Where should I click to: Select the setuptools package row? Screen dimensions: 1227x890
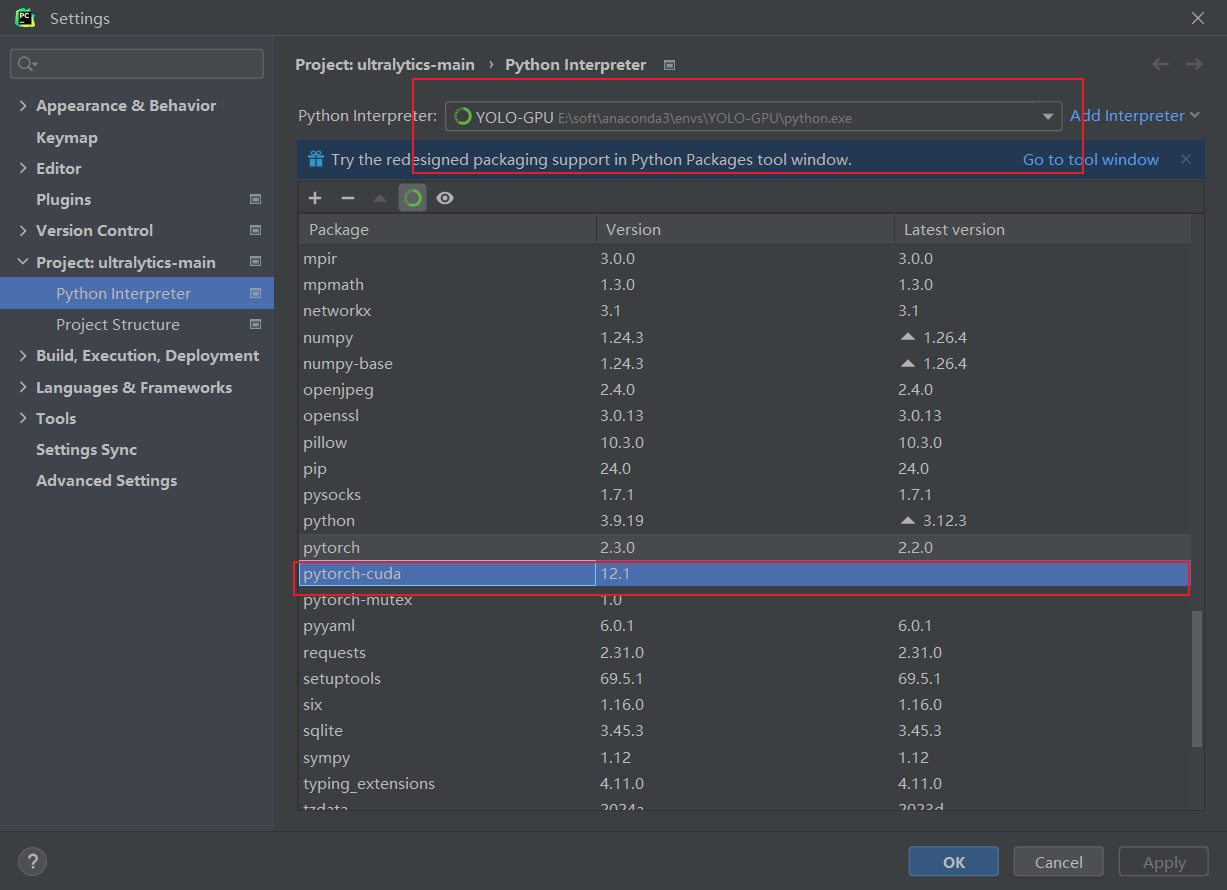point(745,678)
